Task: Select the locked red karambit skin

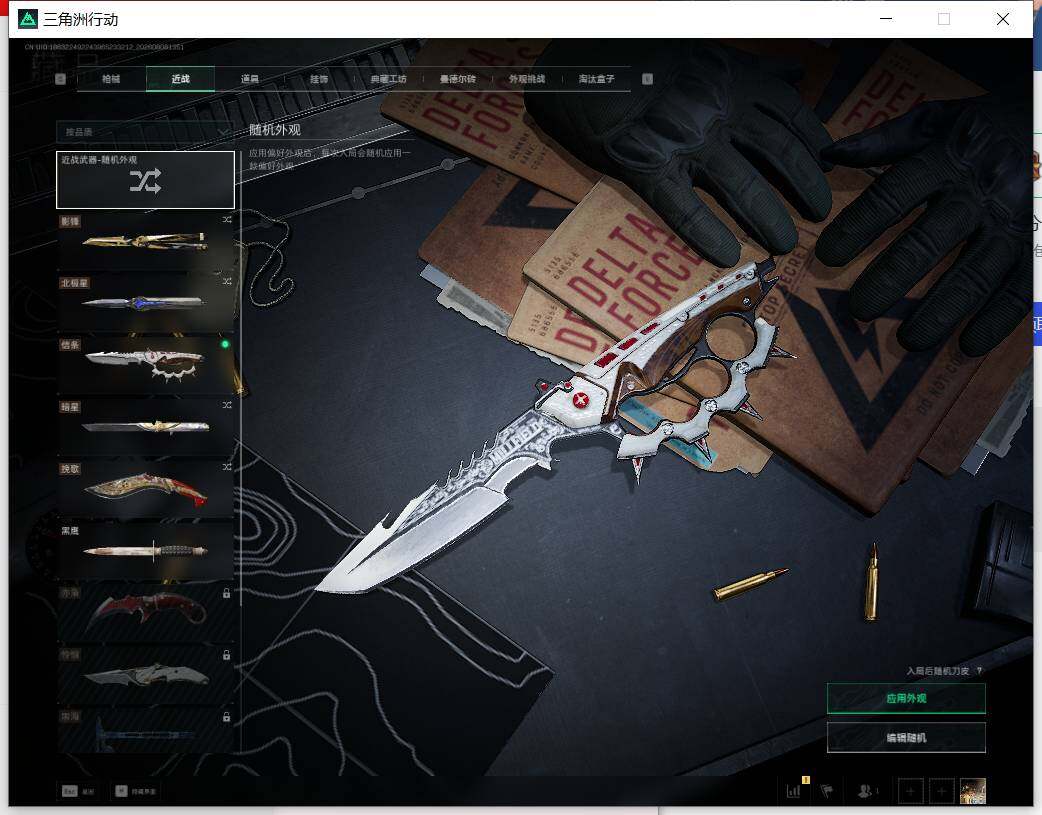Action: (x=145, y=612)
